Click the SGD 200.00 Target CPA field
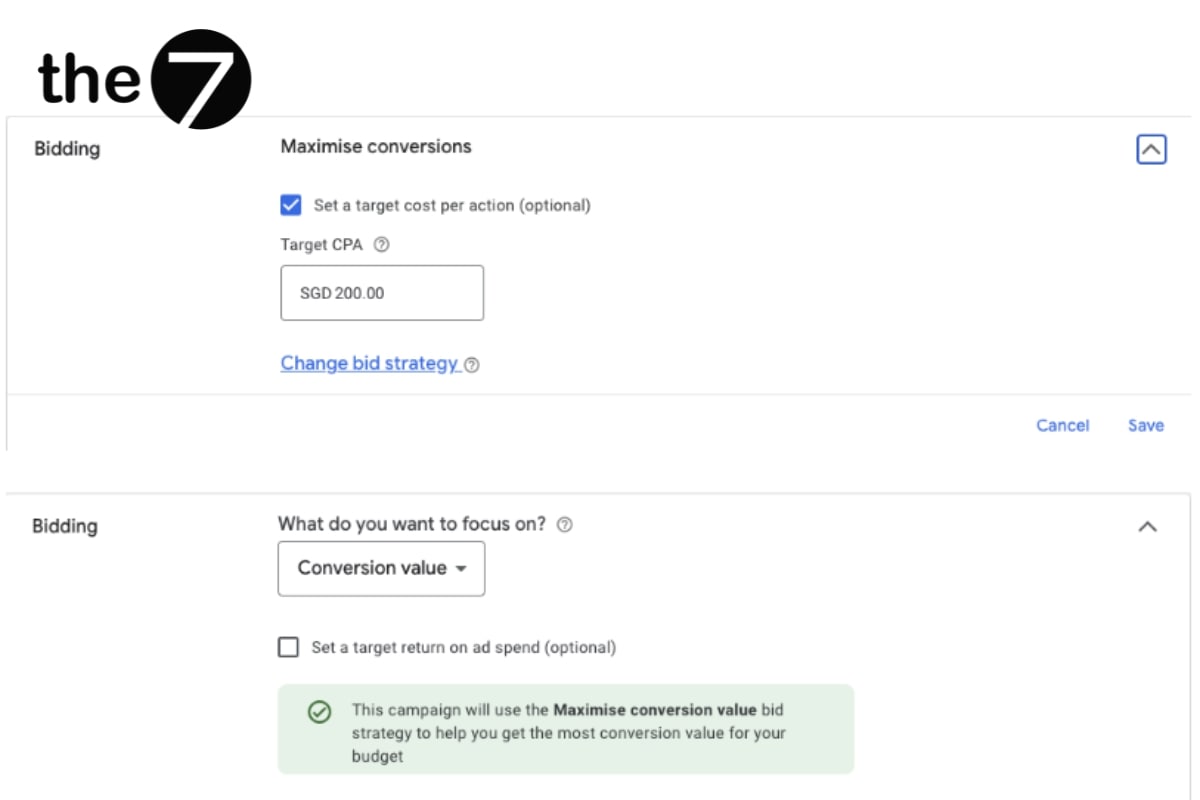Screen dimensions: 1200x800 pyautogui.click(x=382, y=293)
